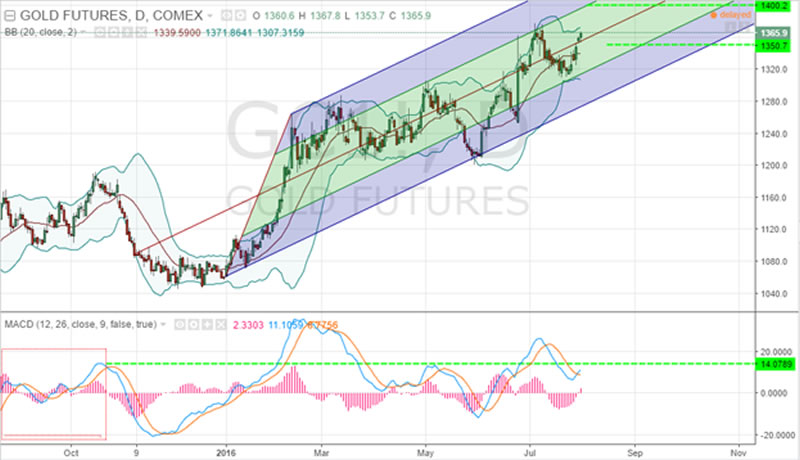
Task: Select the dashed green line at 1350.7
Action: click(681, 45)
